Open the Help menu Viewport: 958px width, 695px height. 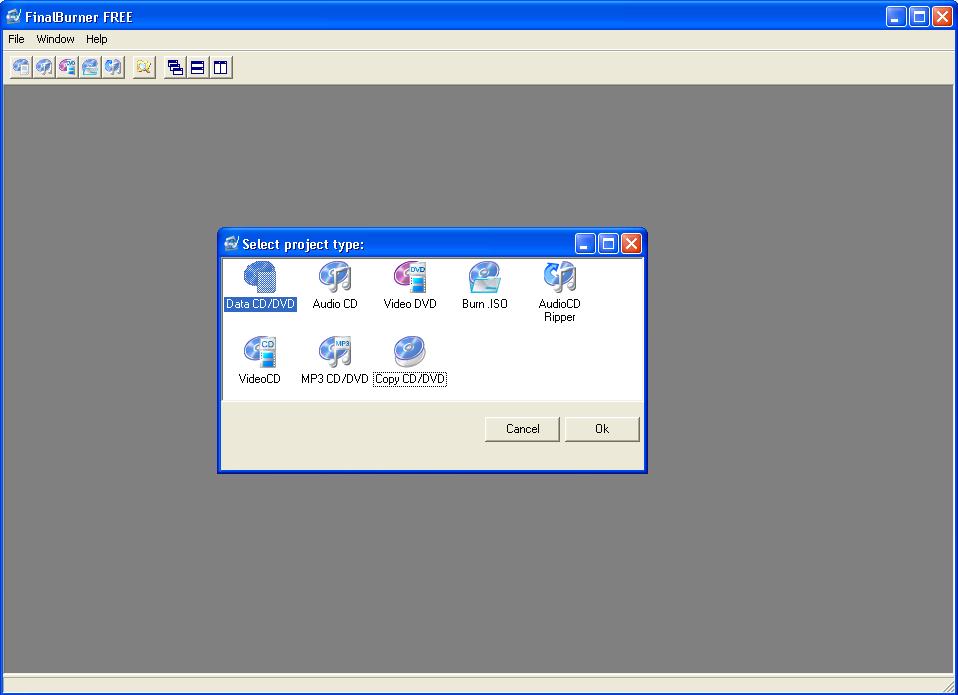(x=97, y=39)
